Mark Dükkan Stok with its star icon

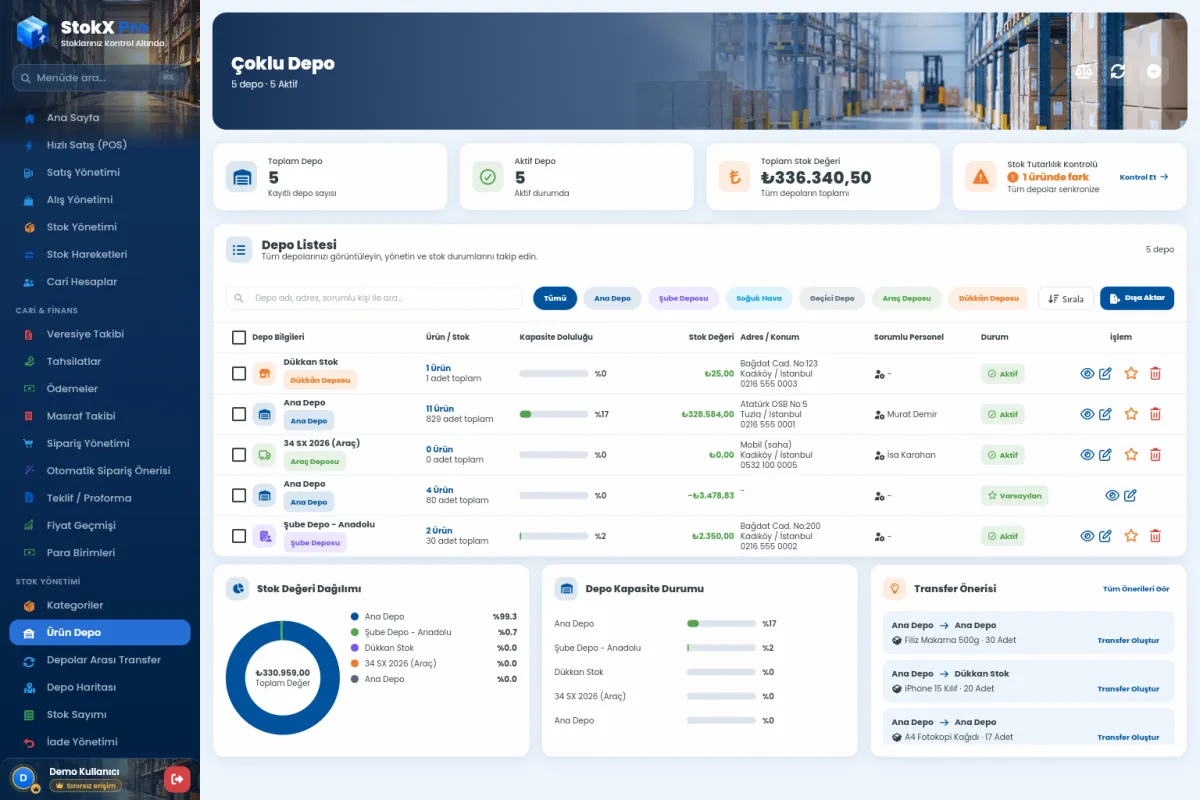point(1131,373)
